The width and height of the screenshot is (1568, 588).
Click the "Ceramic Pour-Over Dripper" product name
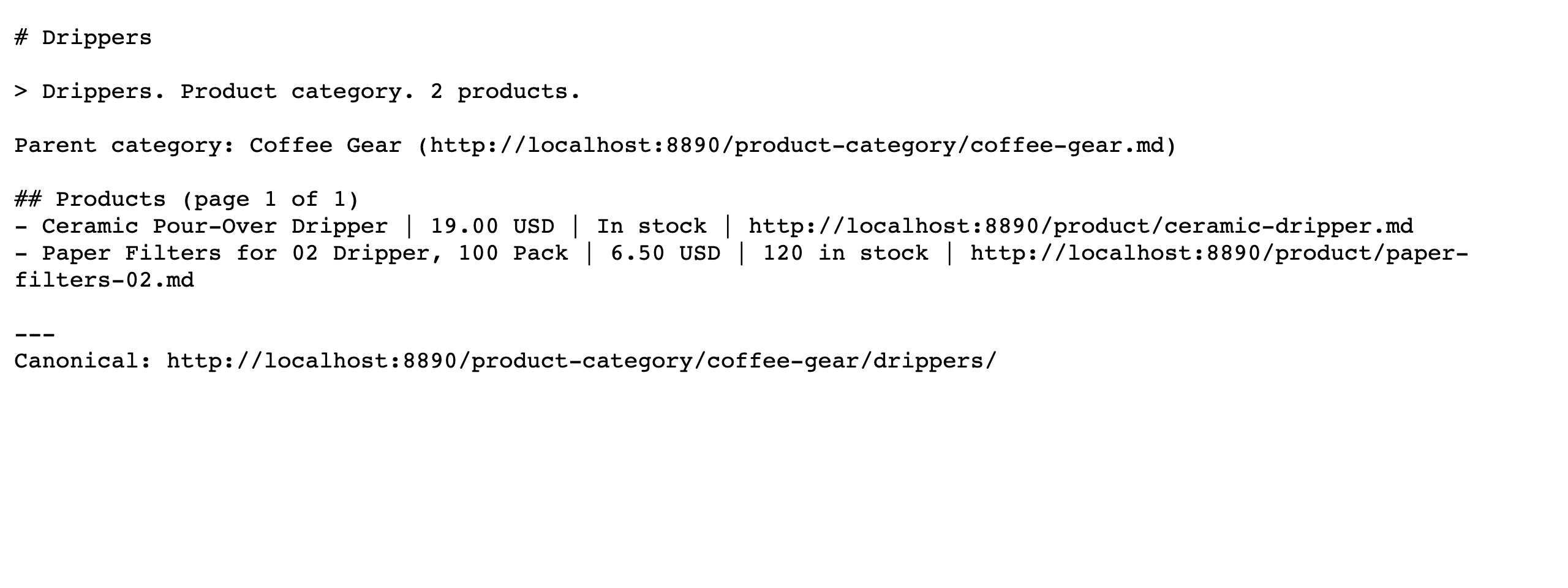pos(215,227)
